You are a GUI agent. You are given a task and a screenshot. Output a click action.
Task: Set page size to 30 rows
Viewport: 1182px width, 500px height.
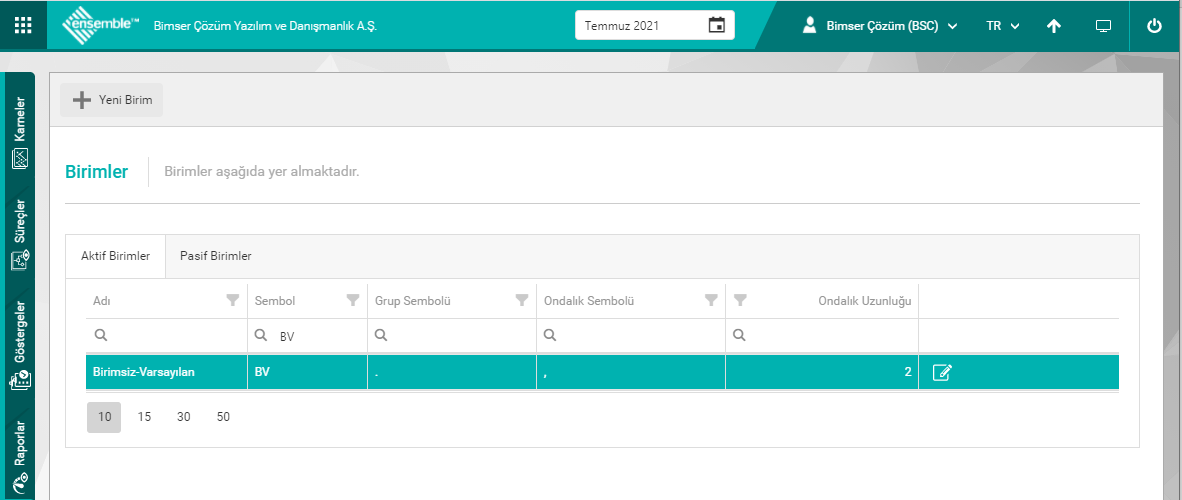pos(183,417)
